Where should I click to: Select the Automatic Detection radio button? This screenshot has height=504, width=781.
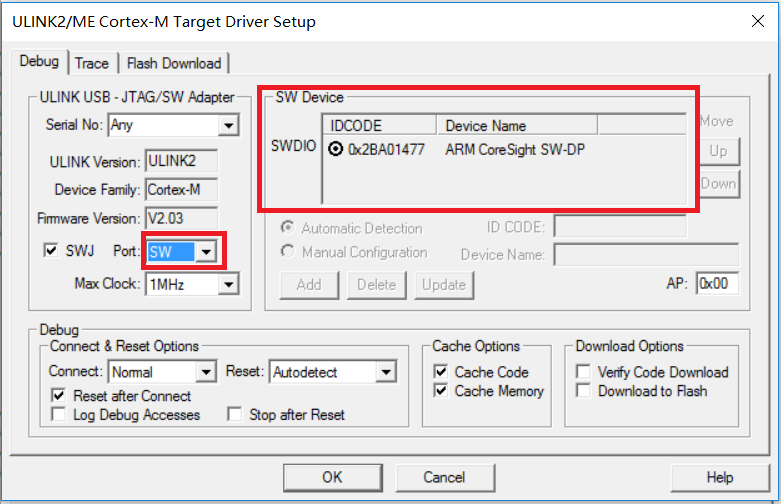[x=287, y=228]
